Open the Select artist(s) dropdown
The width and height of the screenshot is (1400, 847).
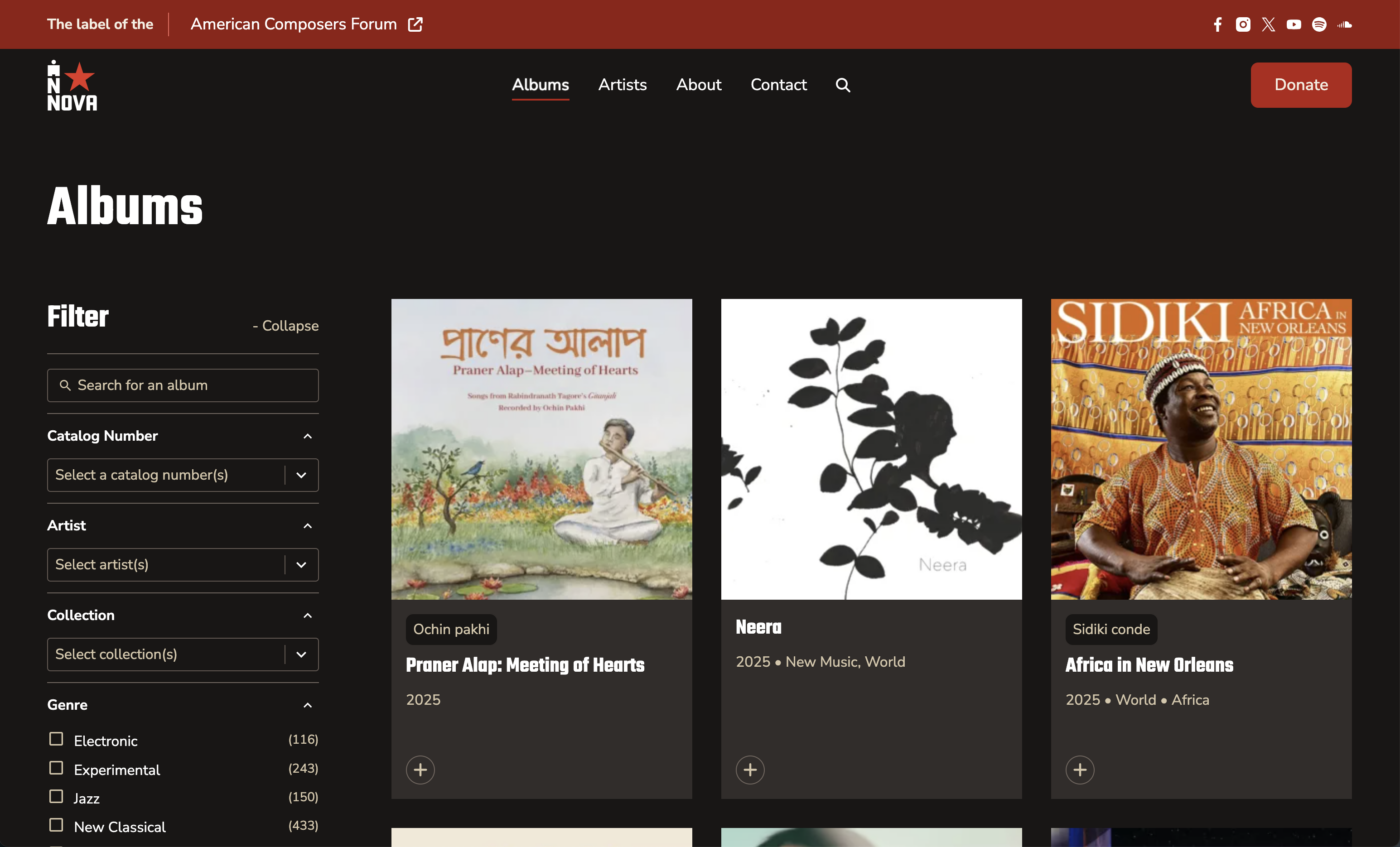click(183, 565)
